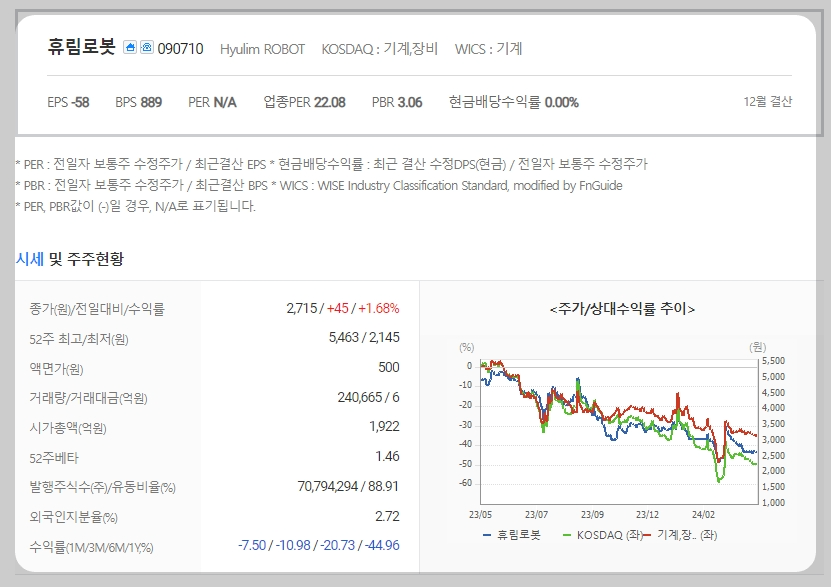Open the company homepage house icon
The height and width of the screenshot is (587, 831).
pos(130,47)
